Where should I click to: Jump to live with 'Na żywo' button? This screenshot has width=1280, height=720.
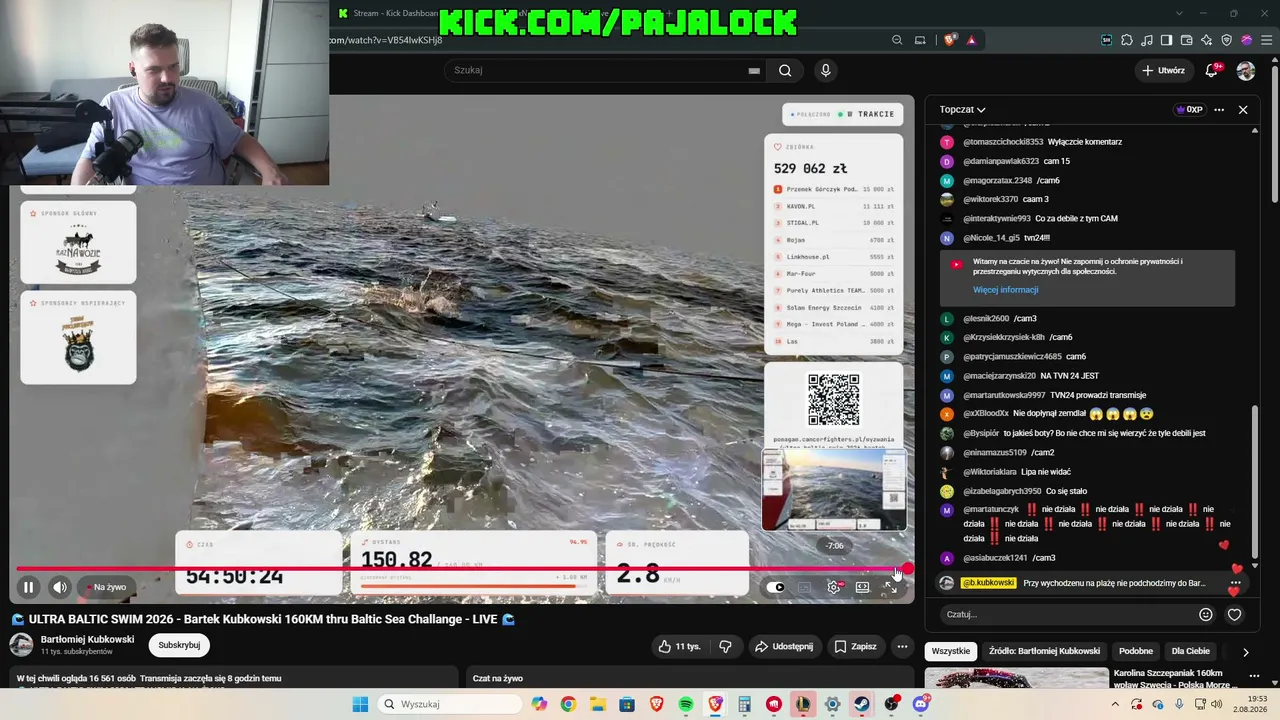pyautogui.click(x=106, y=587)
